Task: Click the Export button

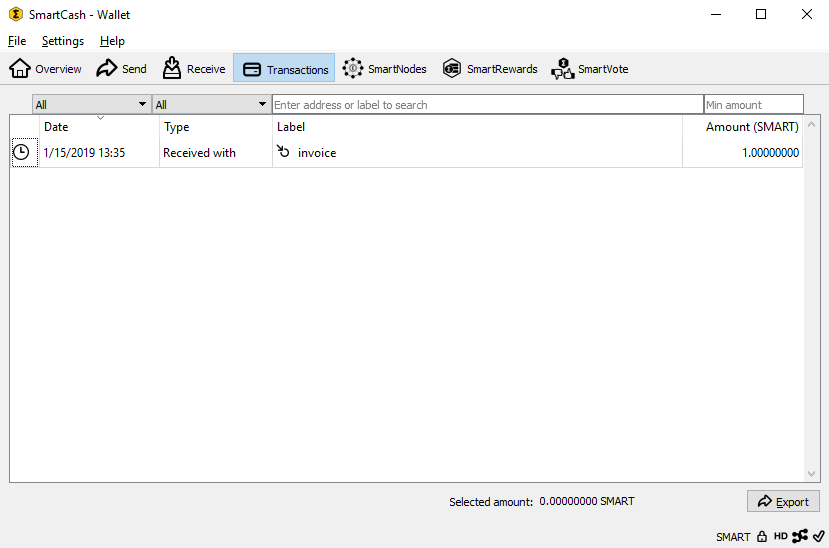Action: tap(783, 501)
